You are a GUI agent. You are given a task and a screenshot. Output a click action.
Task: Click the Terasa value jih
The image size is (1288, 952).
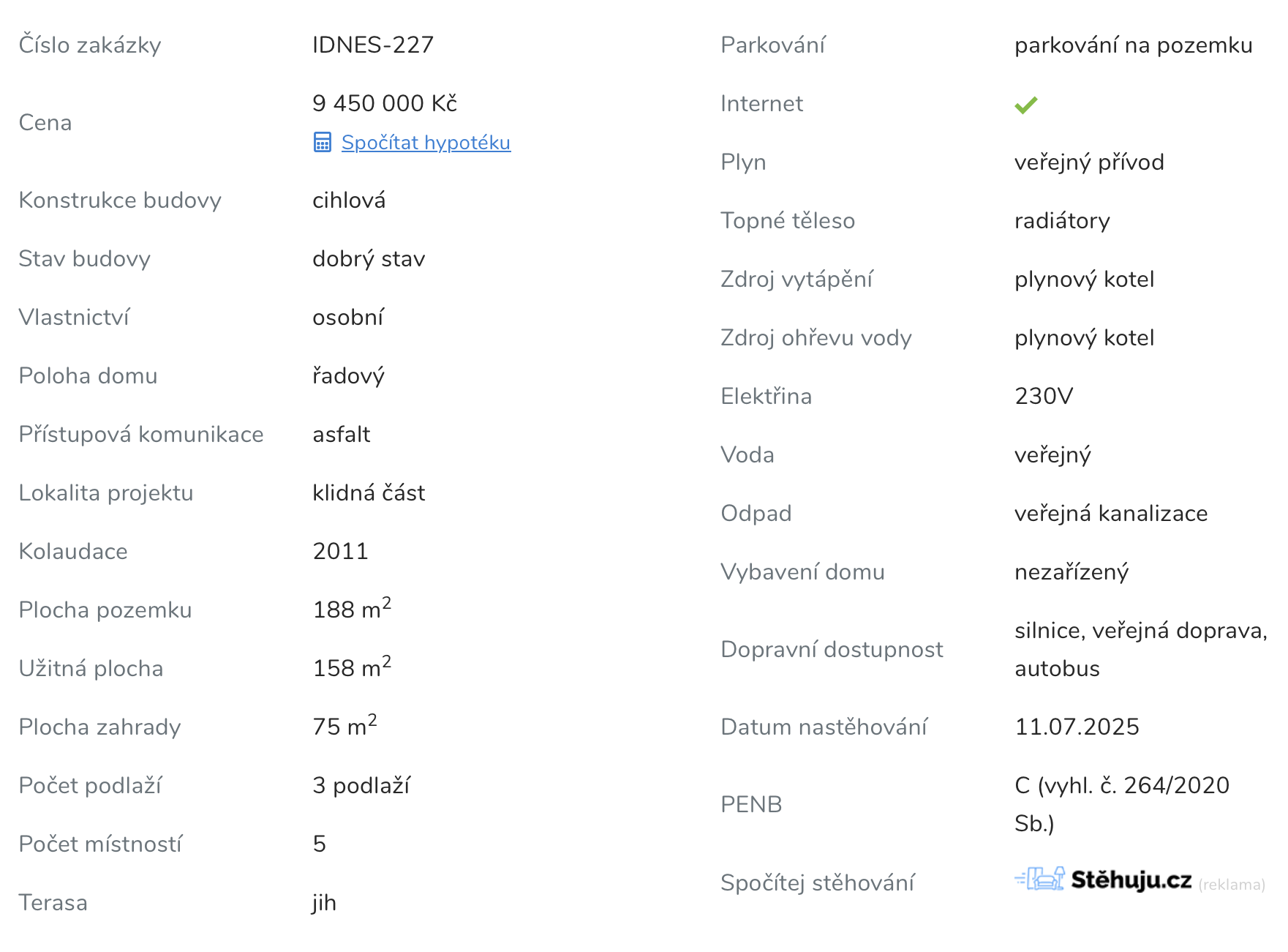pos(324,902)
